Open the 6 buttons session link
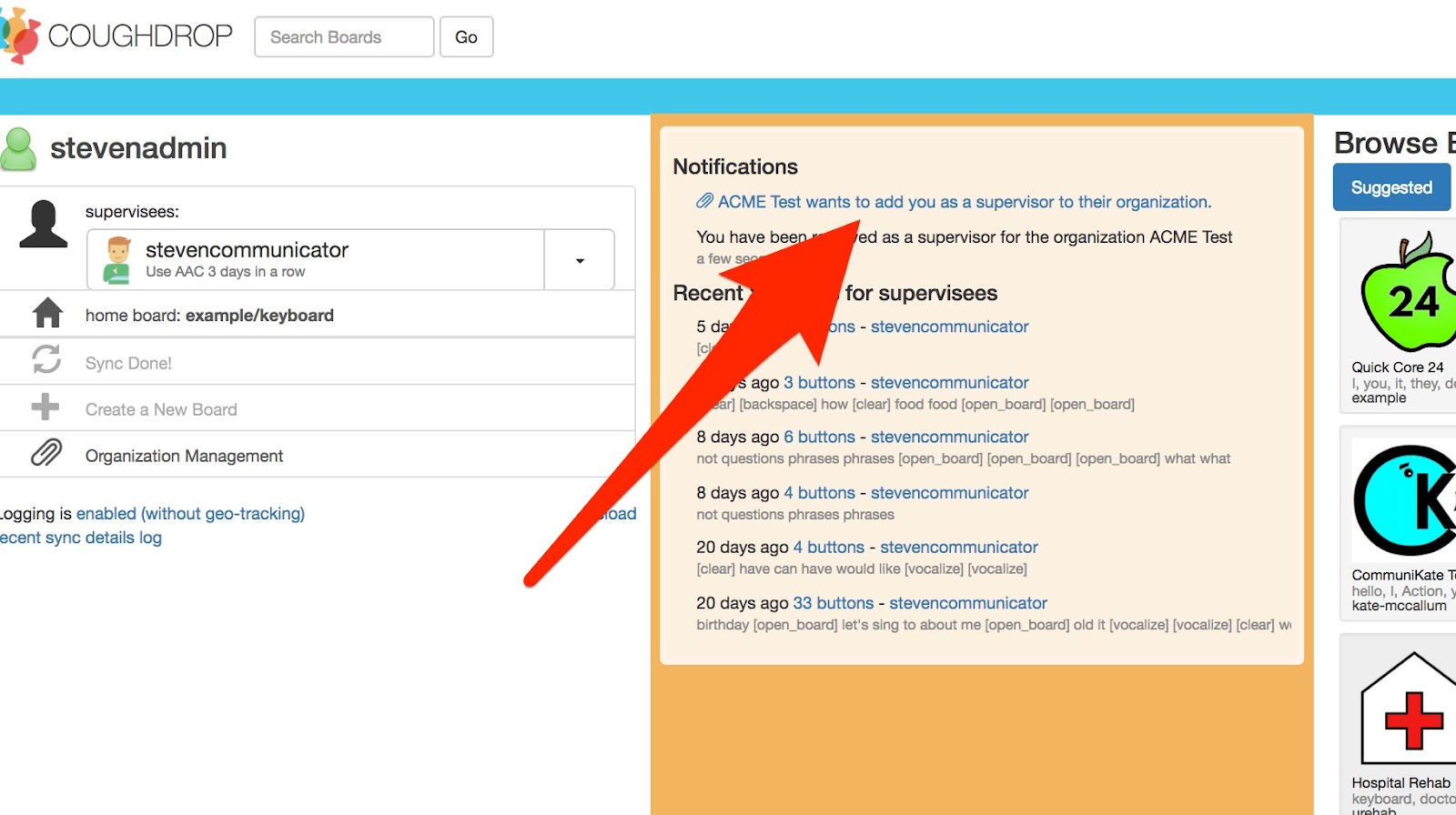Viewport: 1456px width, 815px height. [x=819, y=438]
